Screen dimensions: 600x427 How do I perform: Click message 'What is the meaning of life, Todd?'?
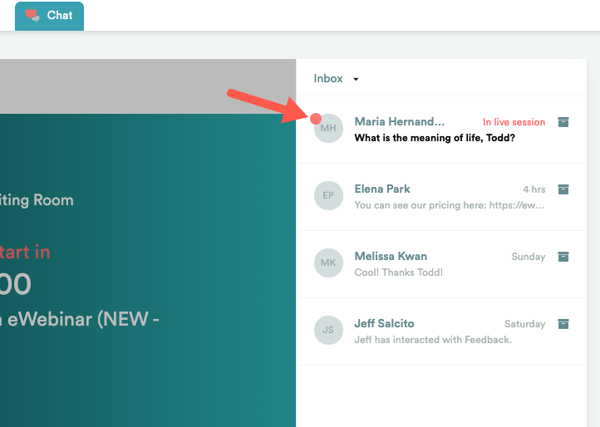[x=435, y=138]
